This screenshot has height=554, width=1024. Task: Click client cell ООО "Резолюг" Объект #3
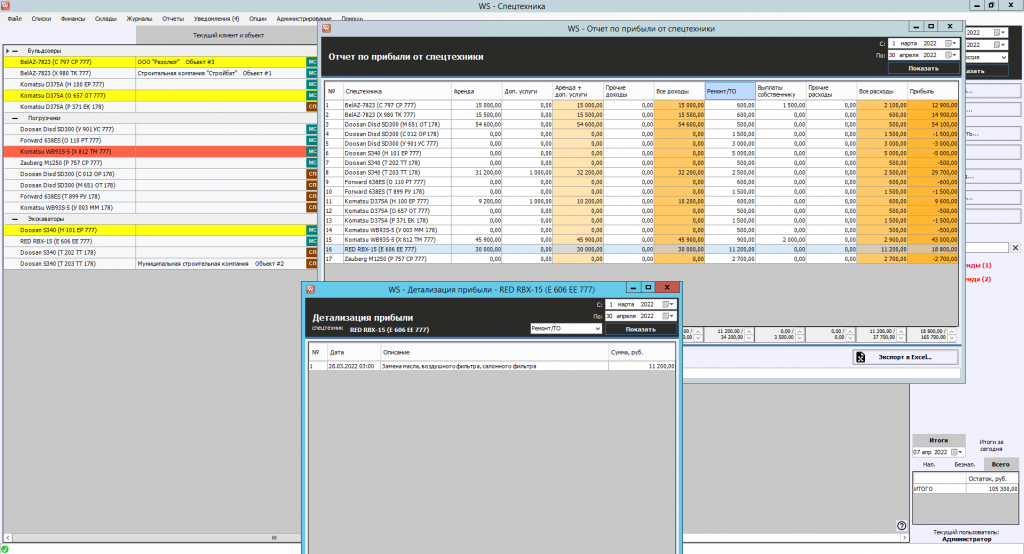click(x=221, y=62)
